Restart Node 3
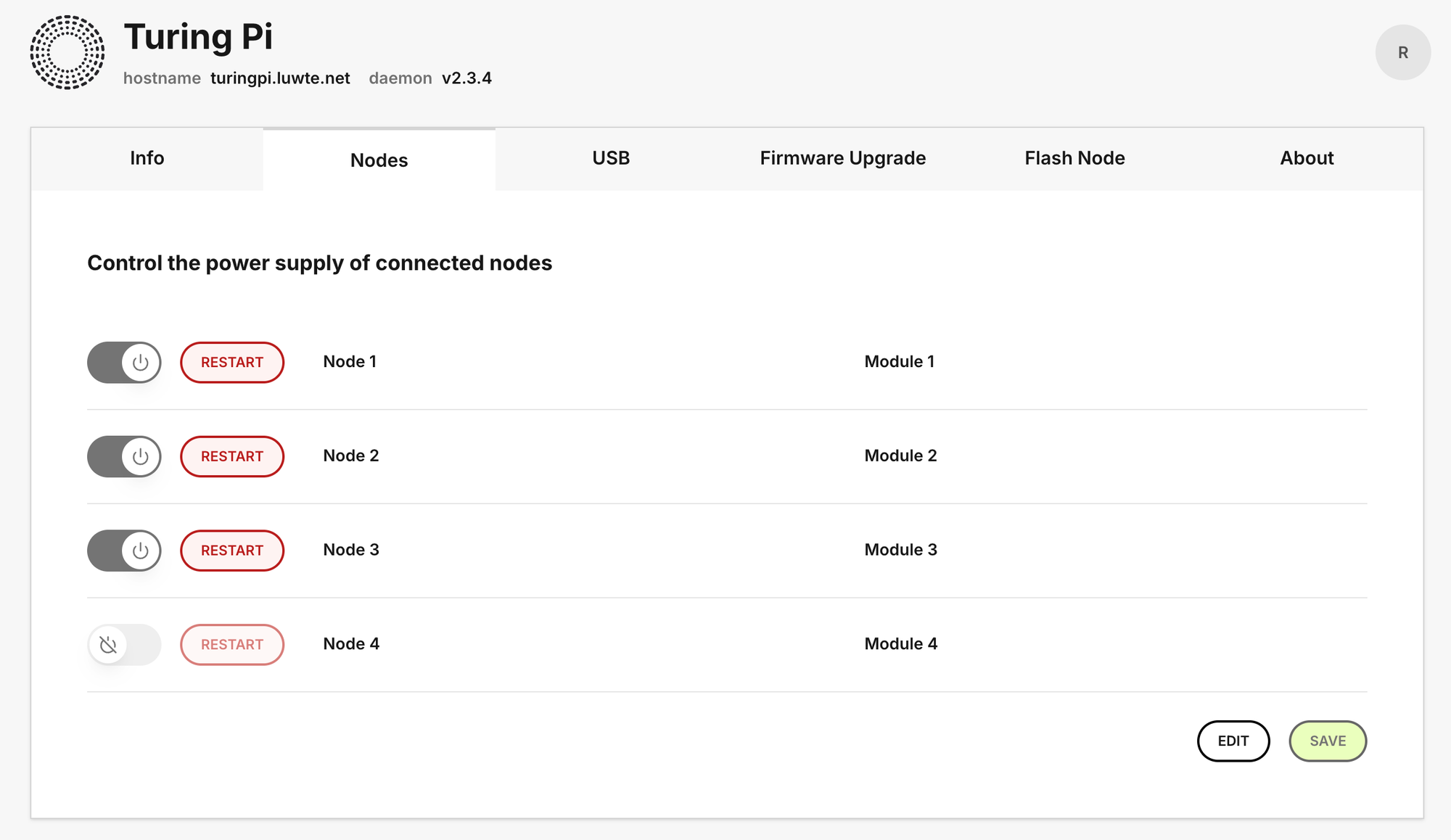This screenshot has width=1451, height=840. coord(231,551)
